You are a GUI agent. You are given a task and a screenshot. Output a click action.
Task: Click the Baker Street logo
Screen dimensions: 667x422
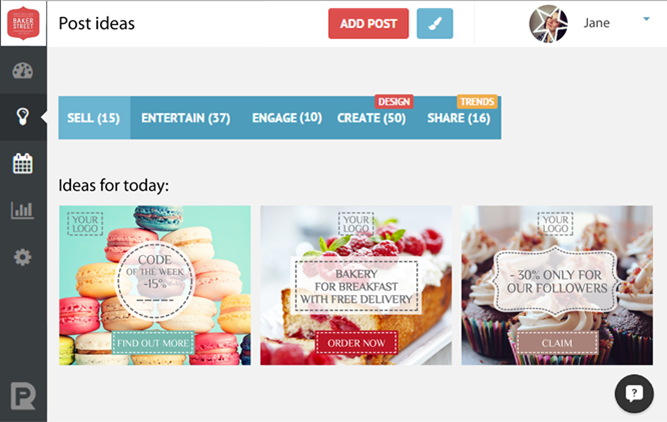coord(23,23)
